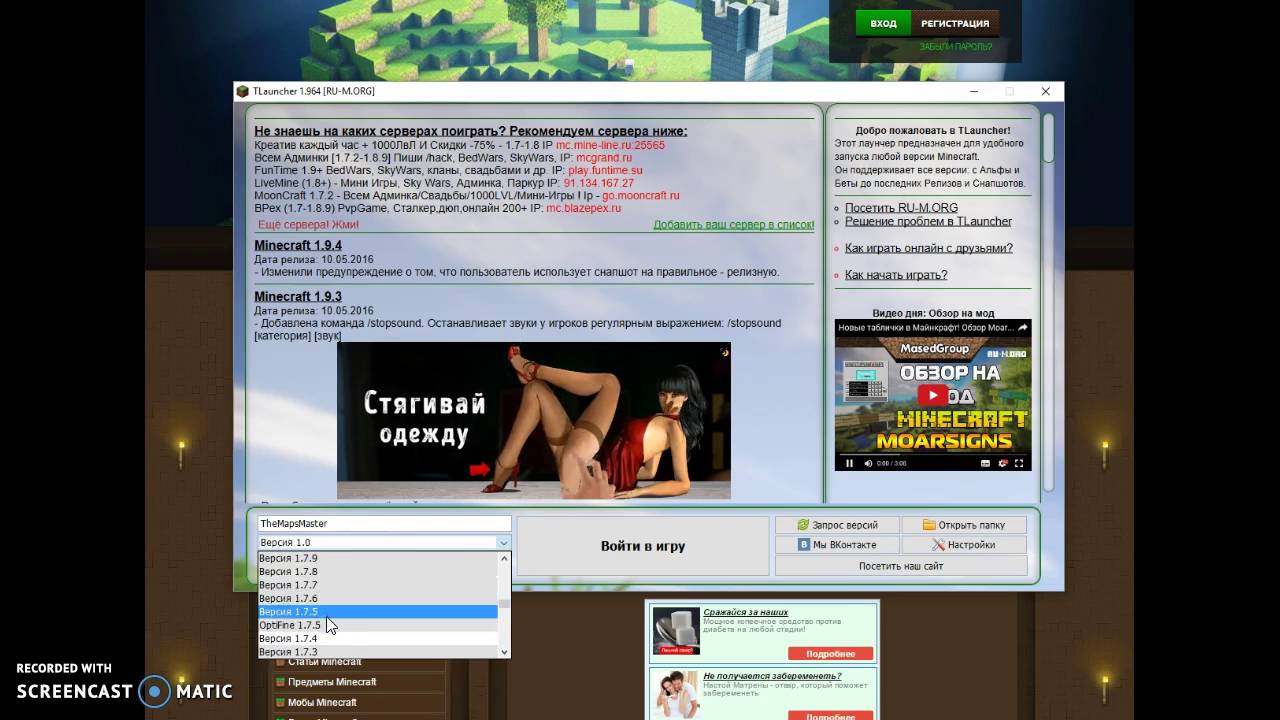Toggle subtitles on the YouTube video
Image resolution: width=1280 pixels, height=720 pixels.
coord(986,463)
